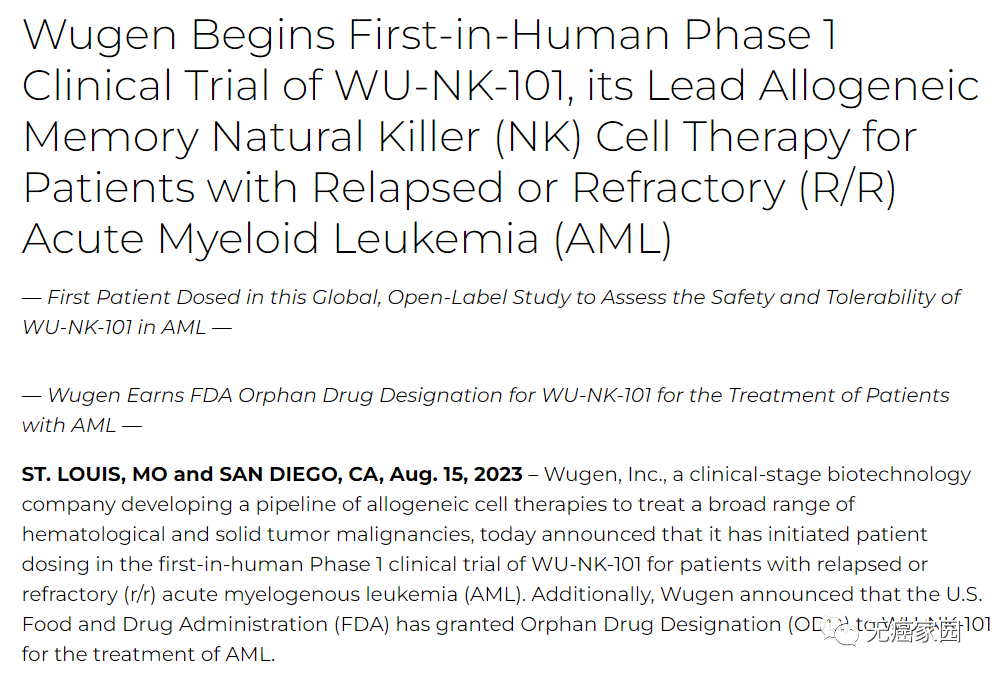Click 'Food and Drug Administration (FDA)' text
This screenshot has width=994, height=675.
(x=206, y=624)
